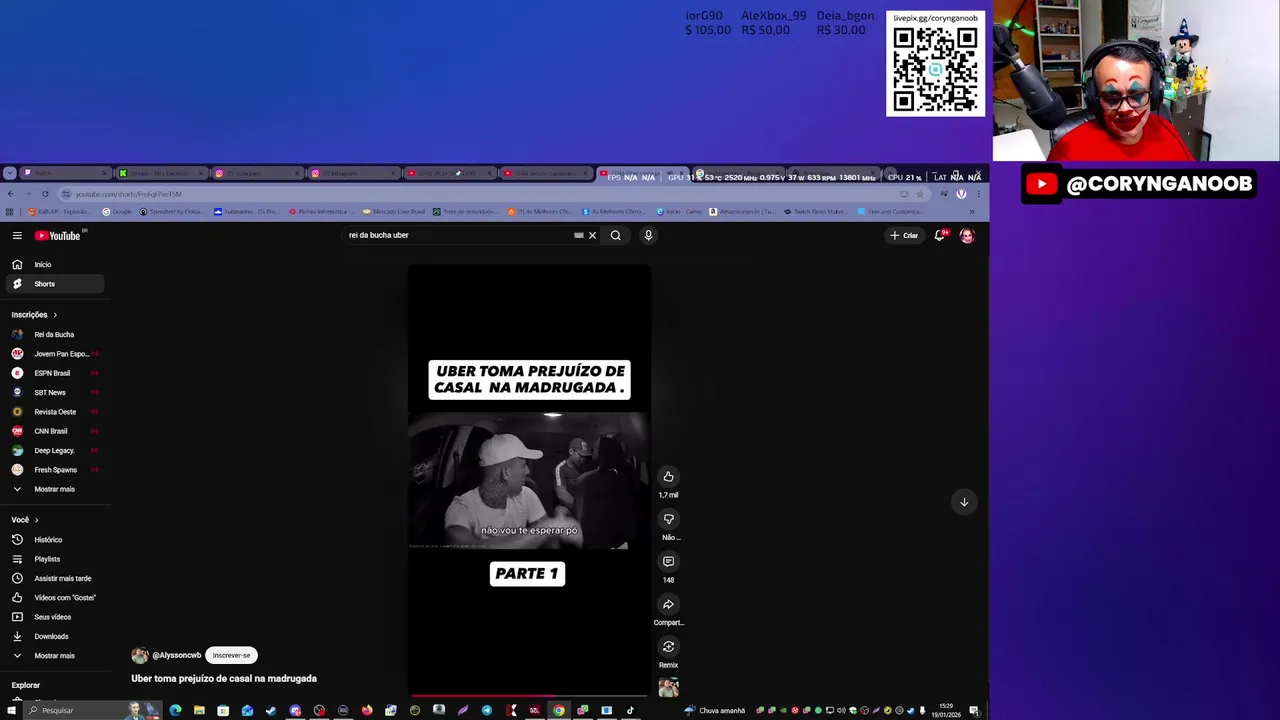
Task: Open Fresh Spawns channel
Action: (x=54, y=470)
